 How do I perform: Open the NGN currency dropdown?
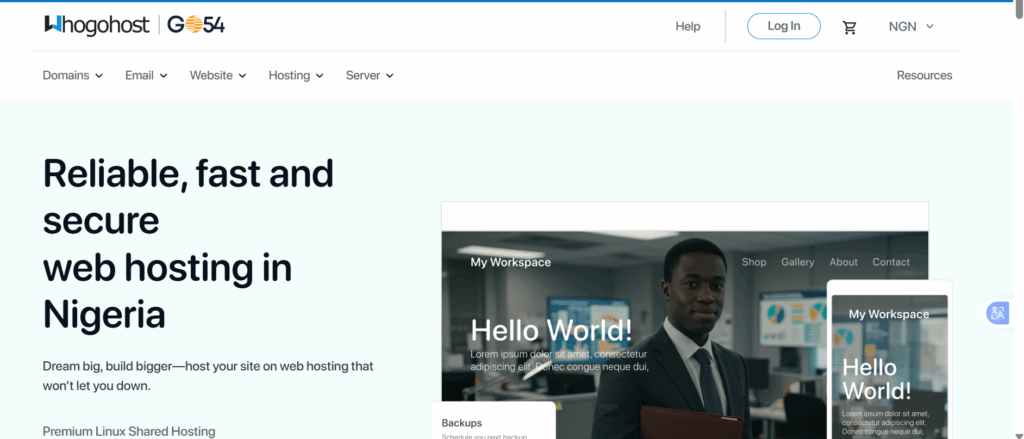click(x=912, y=27)
